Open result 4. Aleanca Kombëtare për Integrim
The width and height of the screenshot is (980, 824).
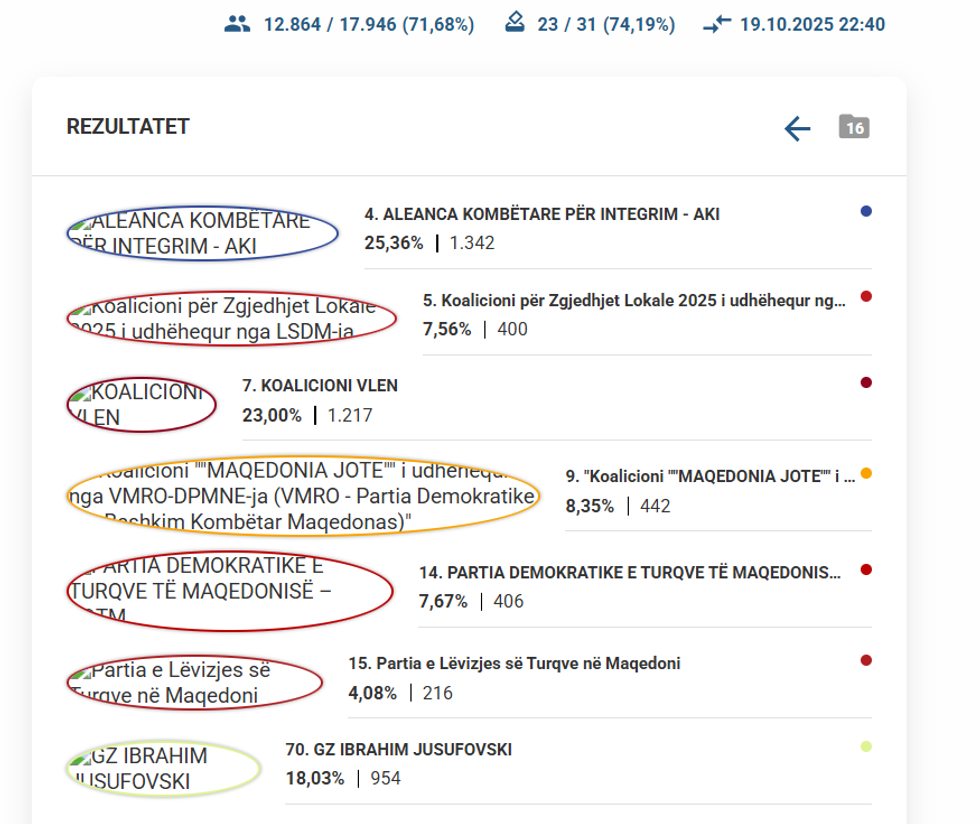[541, 214]
